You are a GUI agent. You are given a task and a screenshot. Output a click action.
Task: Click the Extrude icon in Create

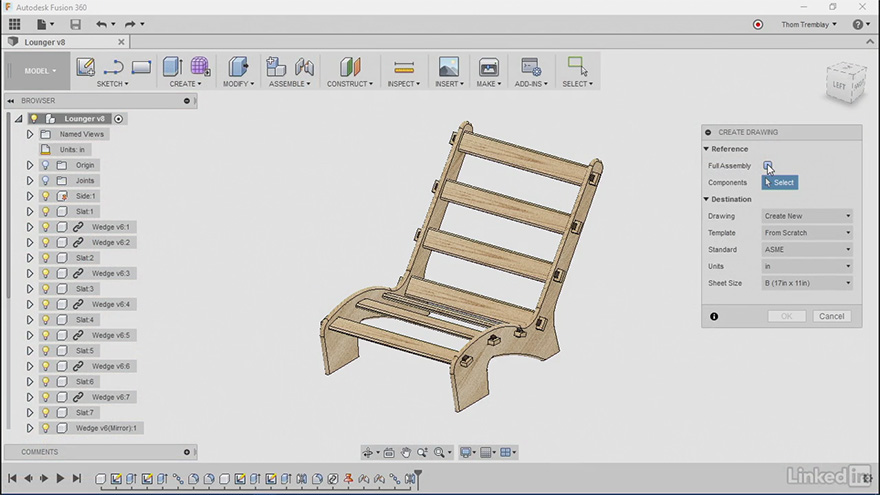(172, 67)
